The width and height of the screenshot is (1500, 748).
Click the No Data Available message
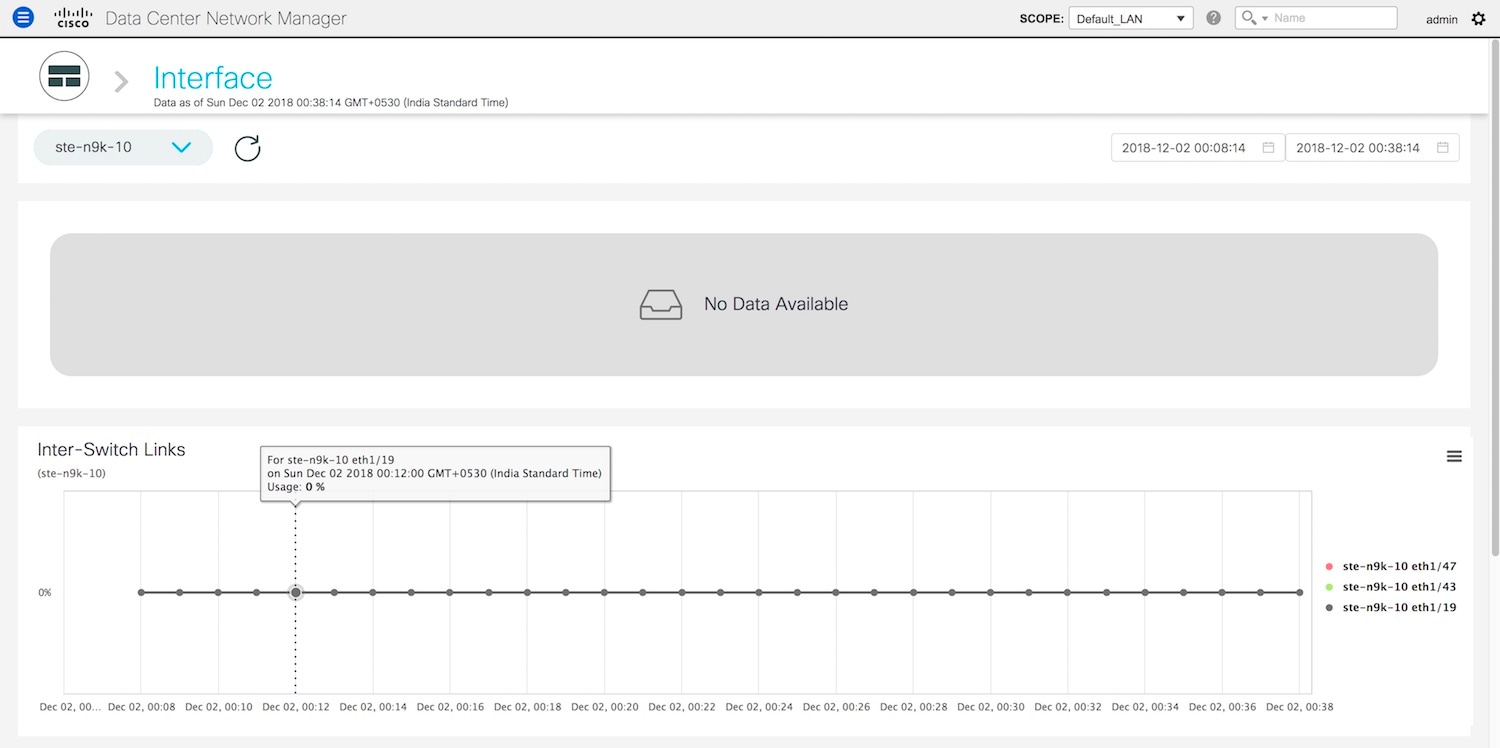[776, 304]
